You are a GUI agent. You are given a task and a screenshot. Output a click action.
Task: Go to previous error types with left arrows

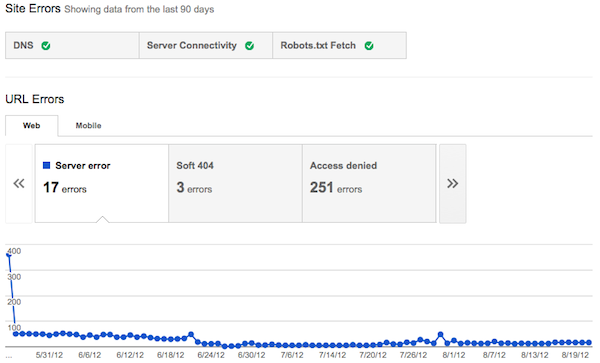(19, 184)
